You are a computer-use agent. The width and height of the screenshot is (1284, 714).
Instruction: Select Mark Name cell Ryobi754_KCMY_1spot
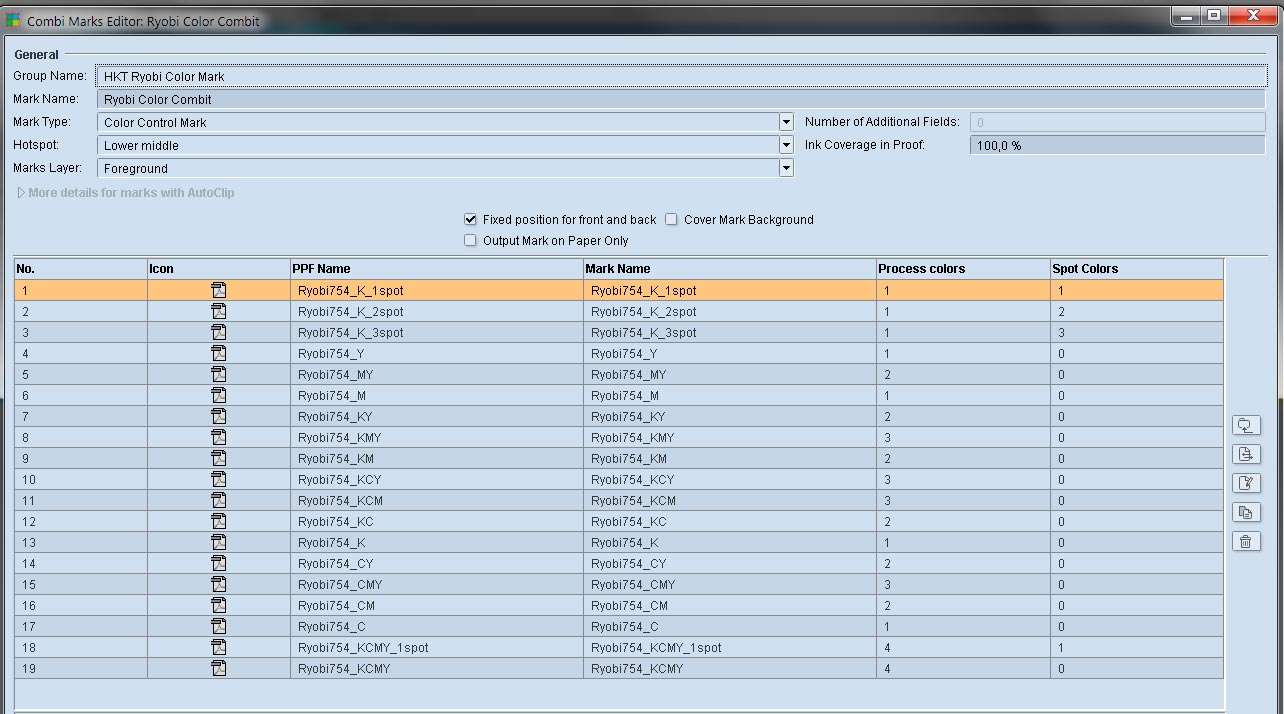tap(730, 647)
